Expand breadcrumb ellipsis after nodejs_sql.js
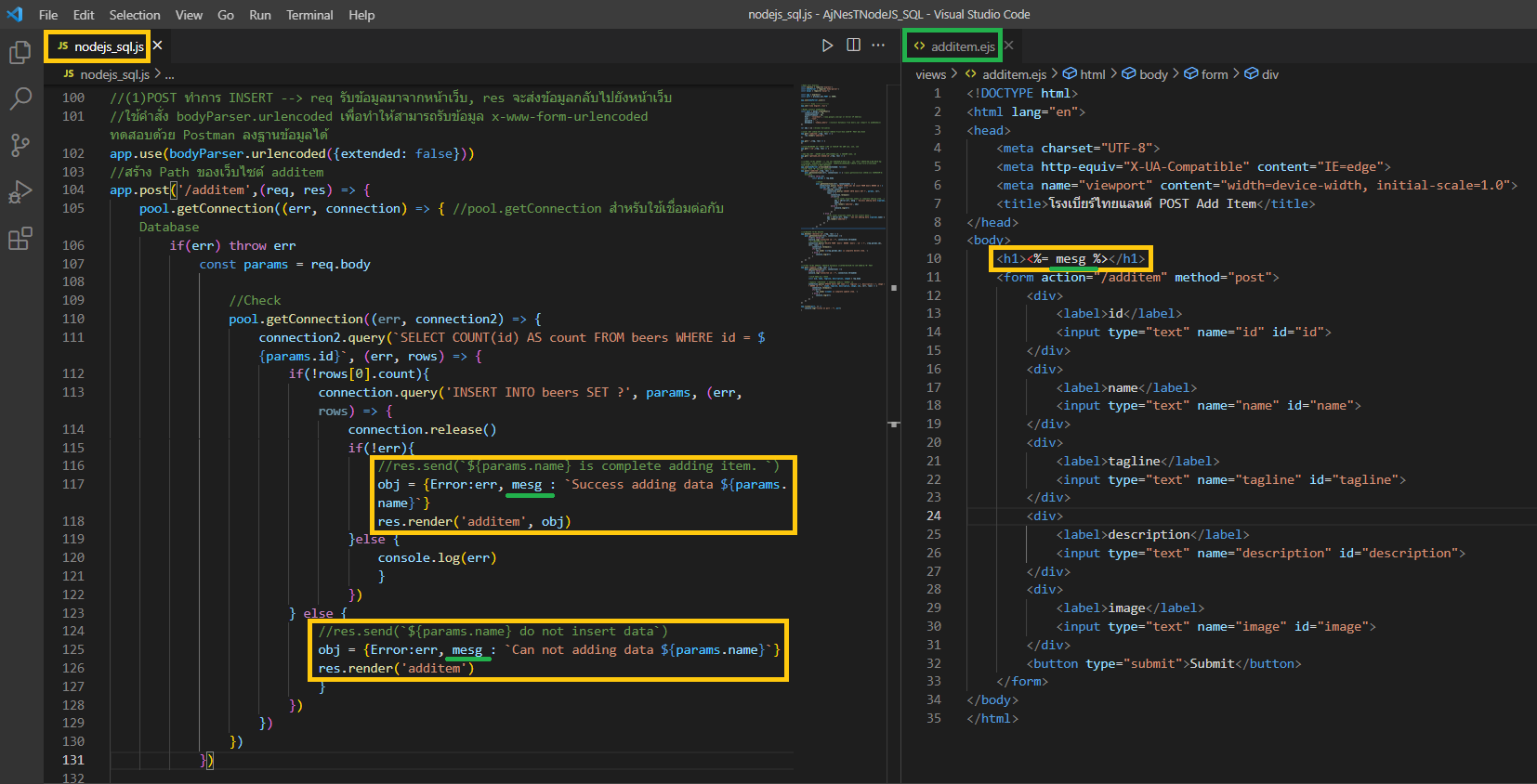Screen dimensions: 1537x784 pyautogui.click(x=169, y=74)
